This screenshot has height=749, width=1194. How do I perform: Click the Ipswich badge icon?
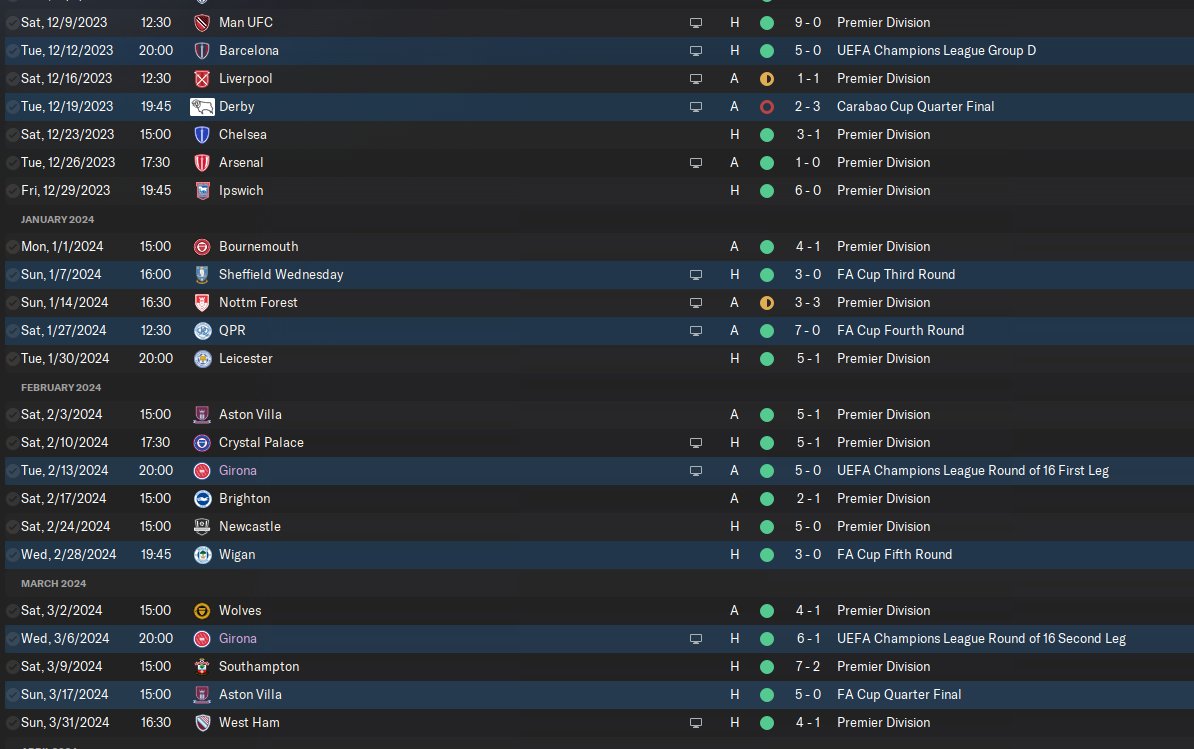click(x=202, y=190)
